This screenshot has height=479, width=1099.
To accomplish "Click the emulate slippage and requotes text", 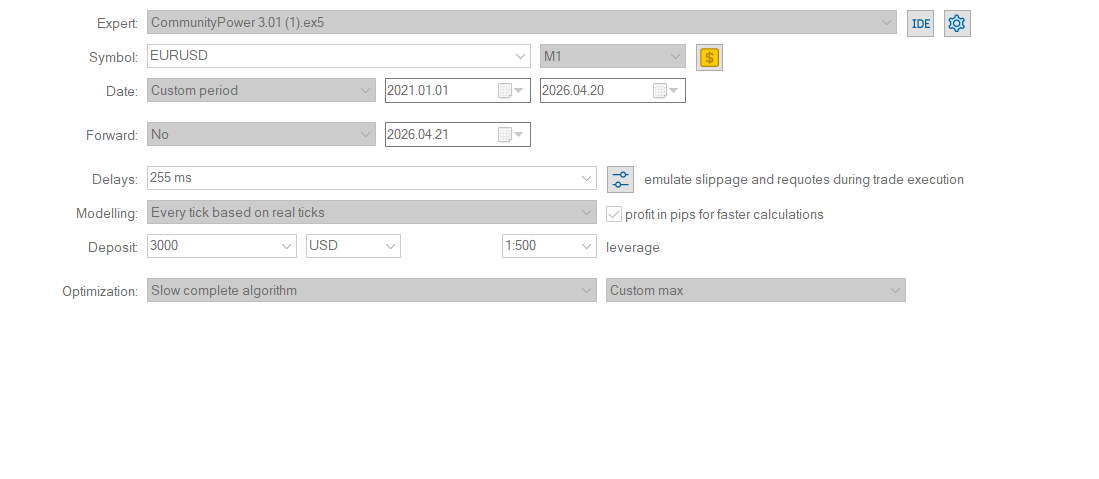I will coord(804,180).
